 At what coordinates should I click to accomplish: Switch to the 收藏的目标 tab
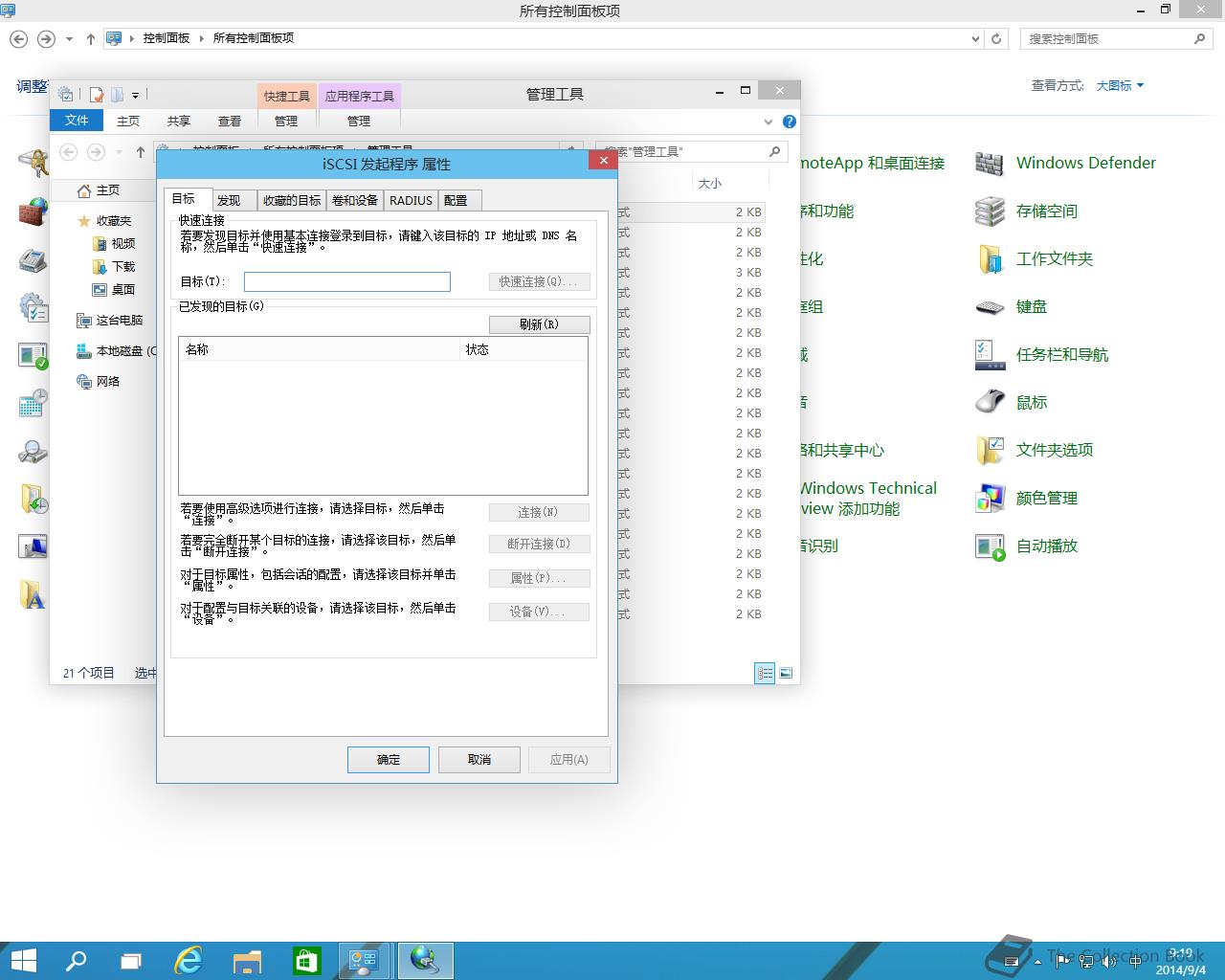point(292,200)
